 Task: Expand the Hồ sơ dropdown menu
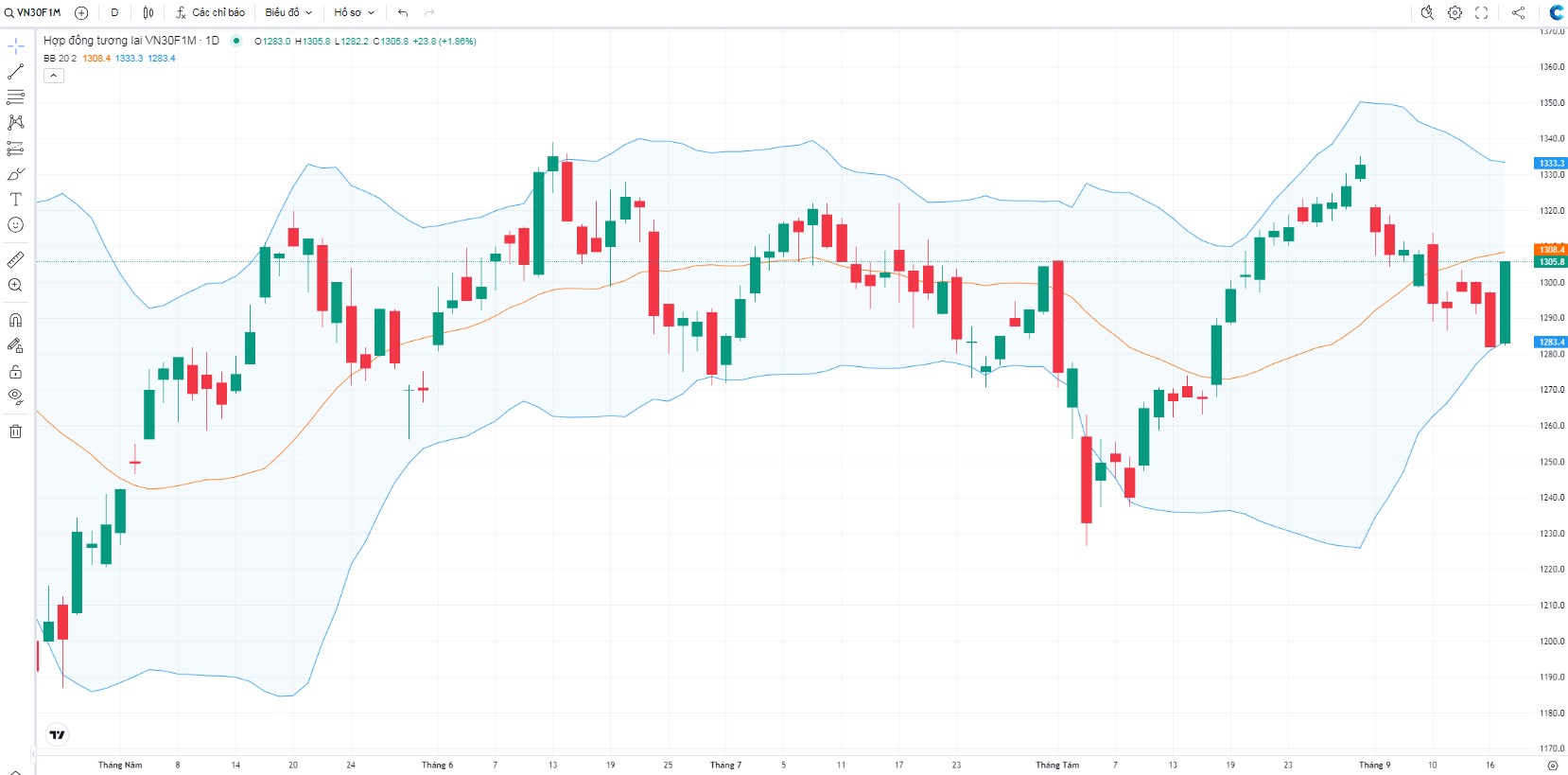tap(355, 12)
